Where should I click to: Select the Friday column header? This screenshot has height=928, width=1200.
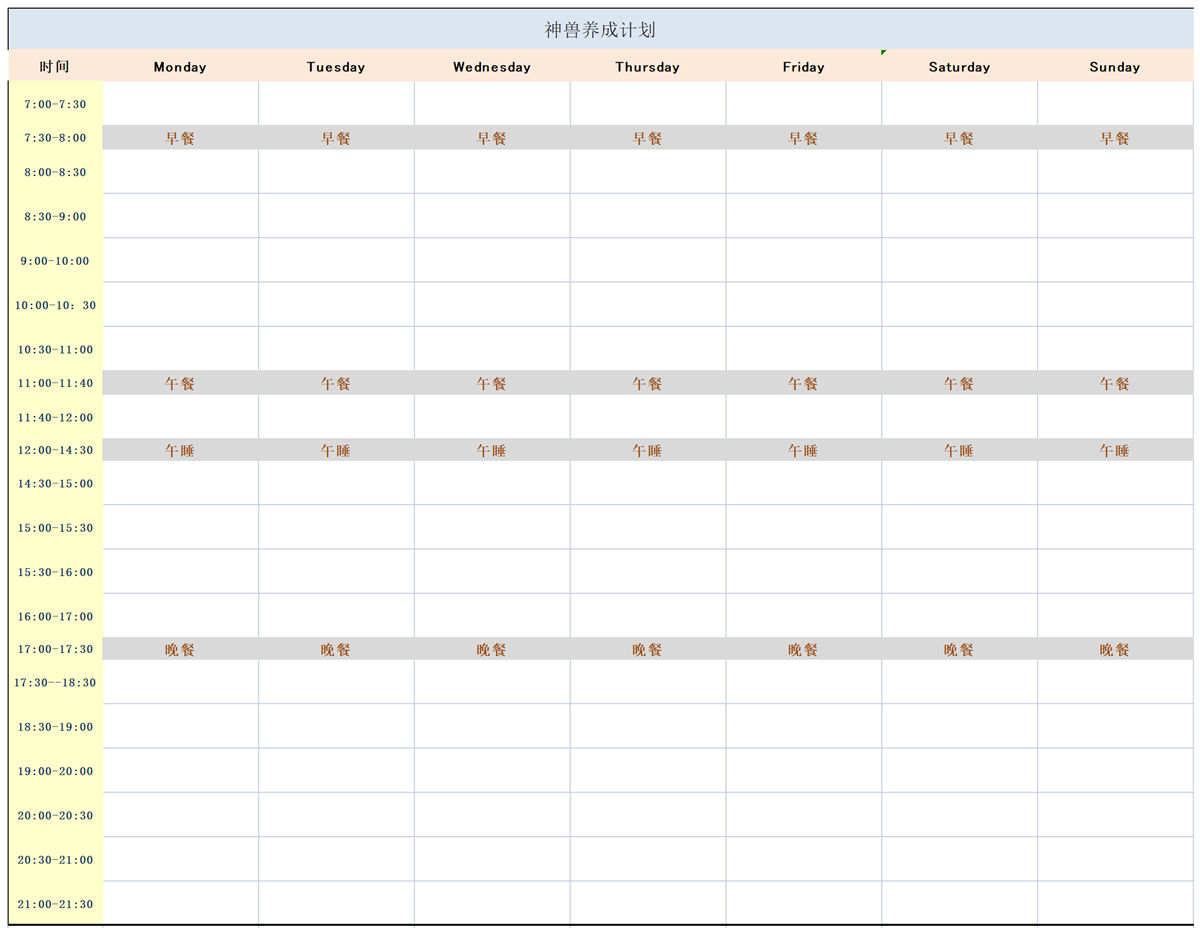click(x=804, y=67)
